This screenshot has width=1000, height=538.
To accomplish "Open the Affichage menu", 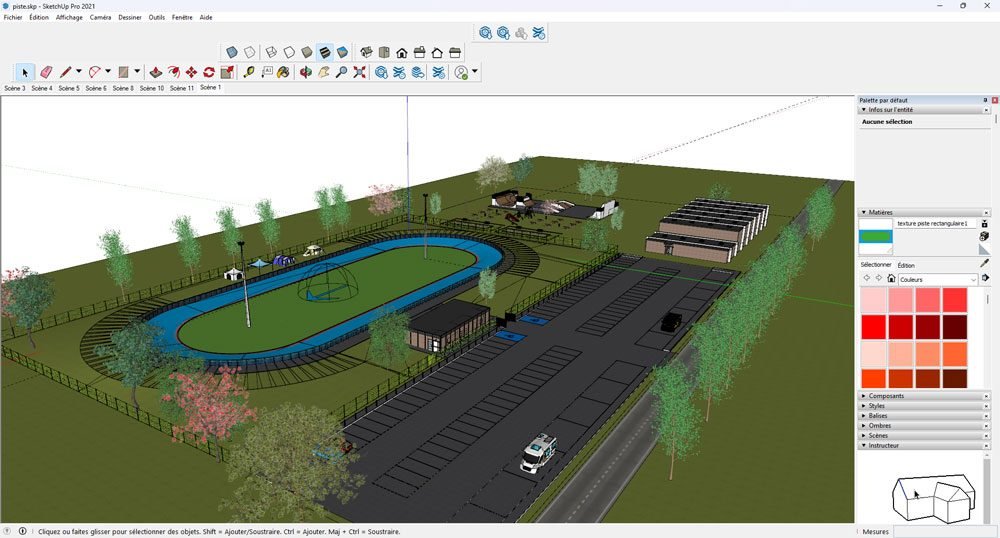I will (69, 17).
